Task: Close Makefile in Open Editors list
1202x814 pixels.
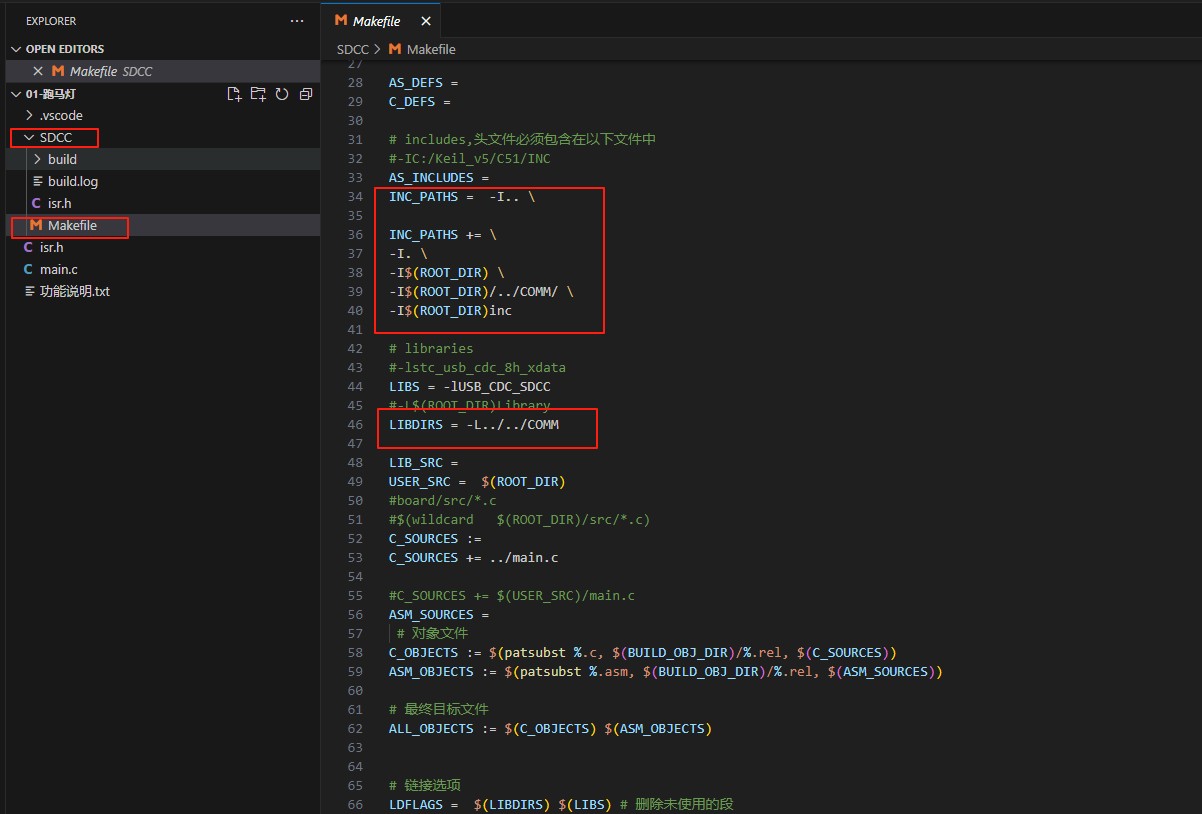Action: click(38, 71)
